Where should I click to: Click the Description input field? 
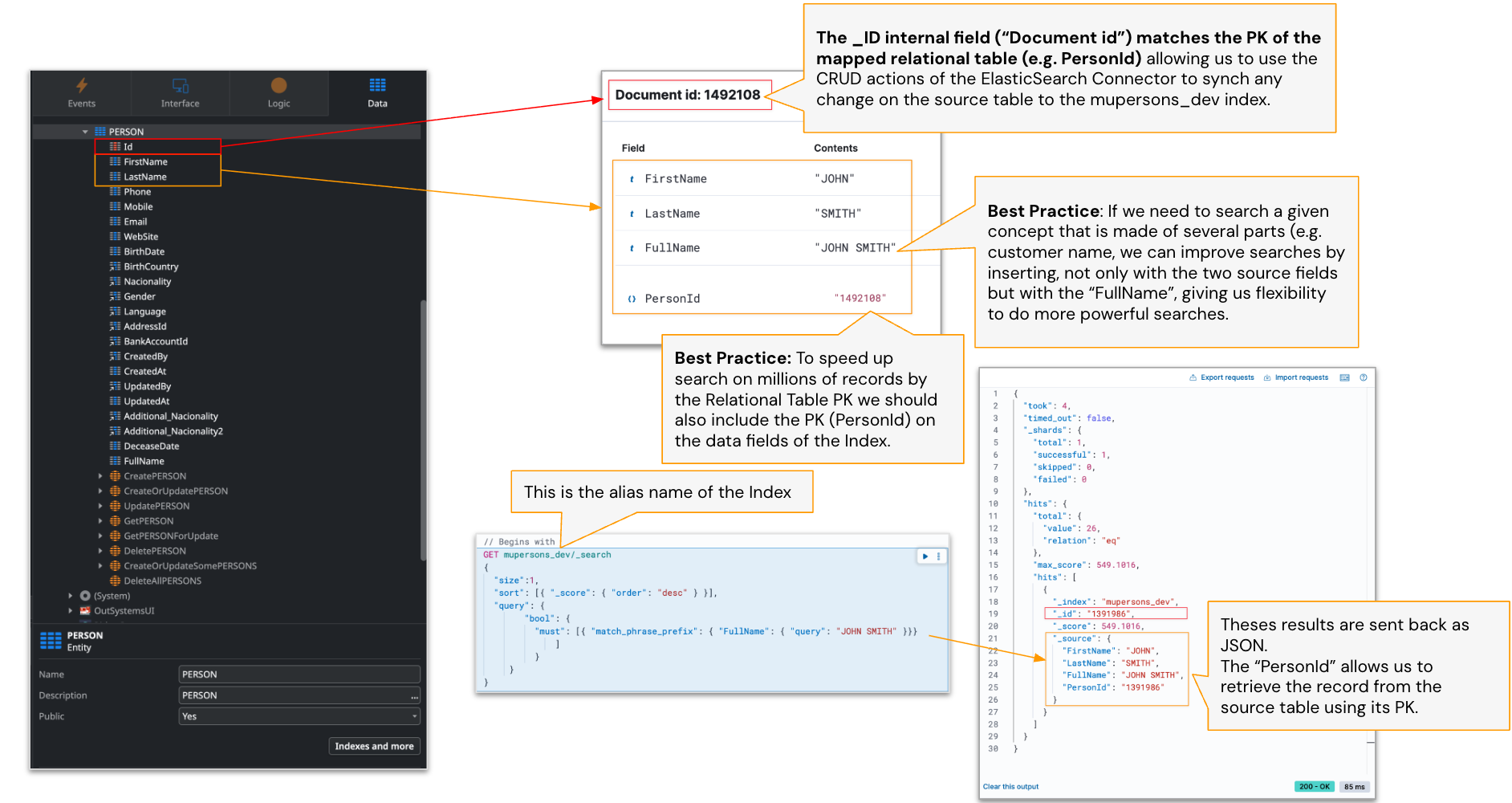[x=299, y=695]
